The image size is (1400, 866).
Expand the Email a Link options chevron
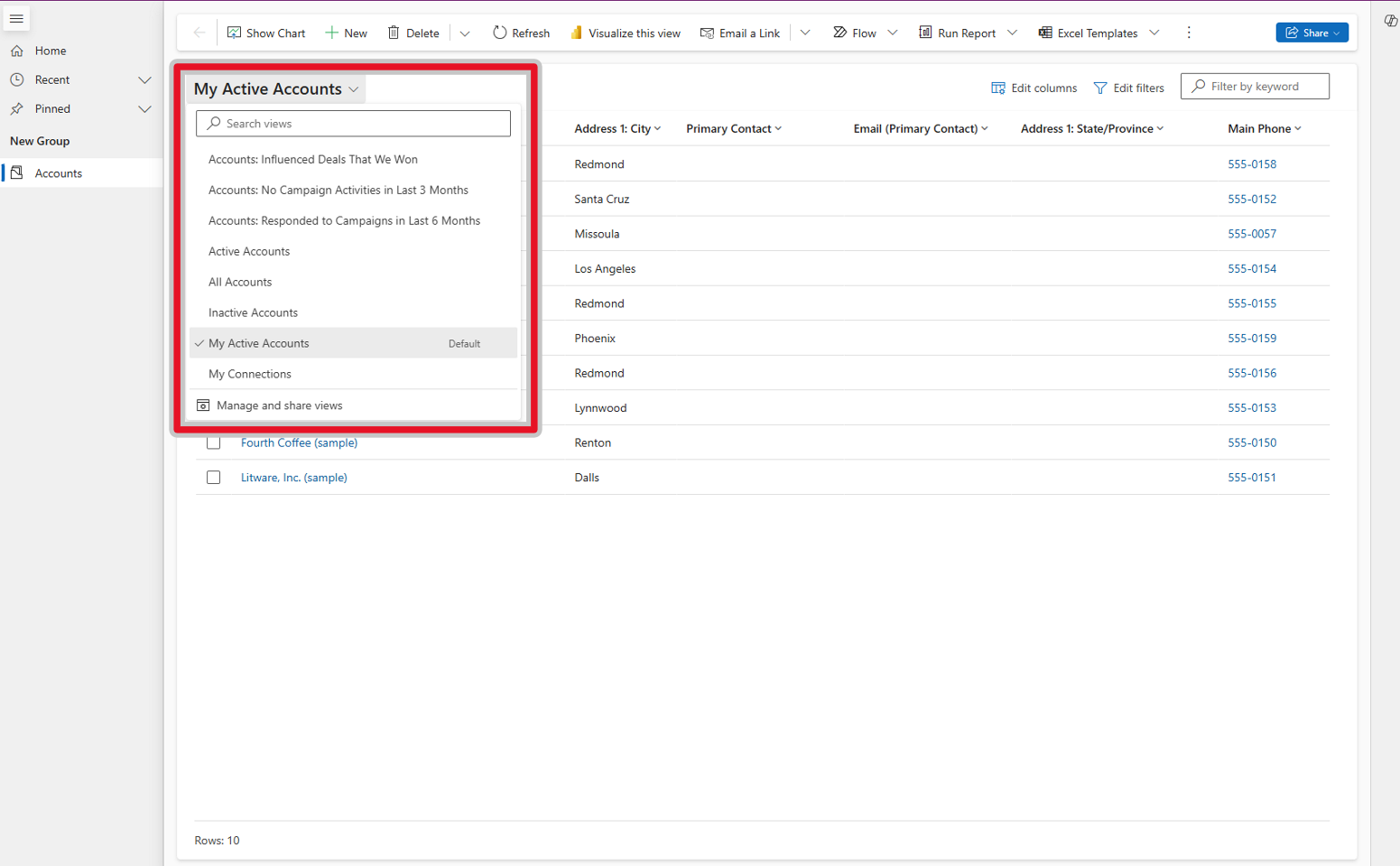pos(805,33)
